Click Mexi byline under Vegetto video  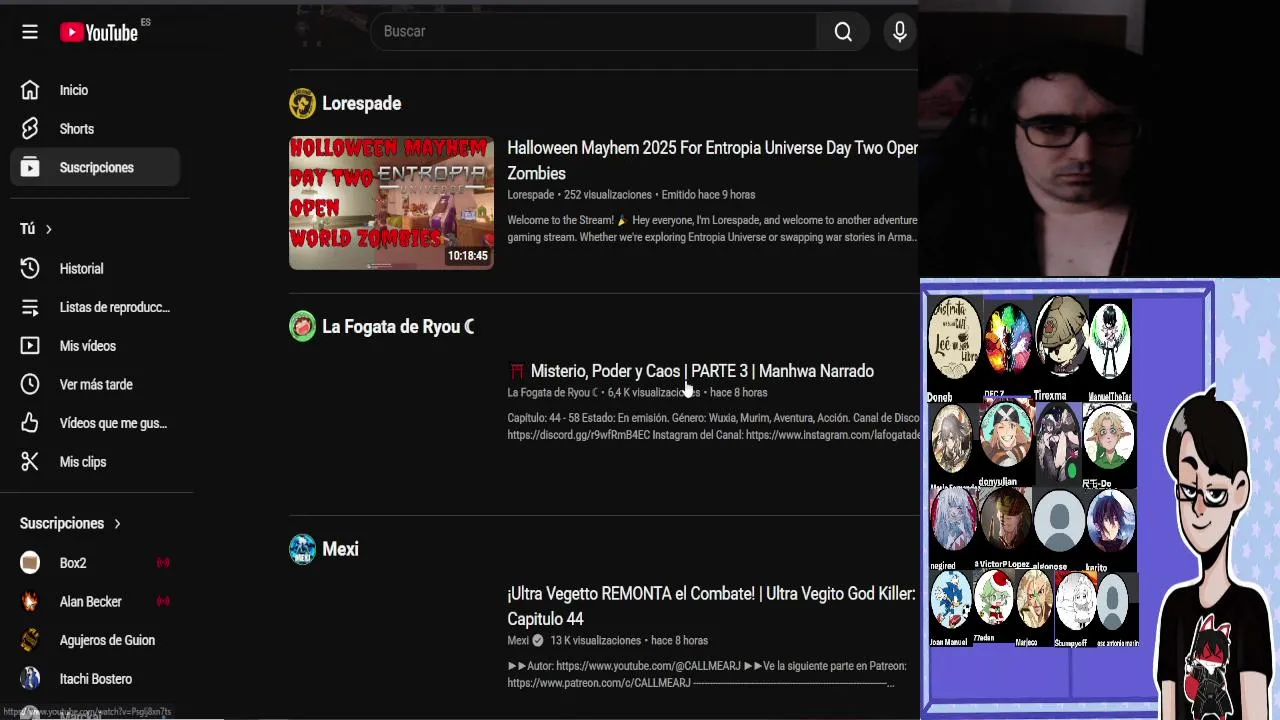click(518, 640)
